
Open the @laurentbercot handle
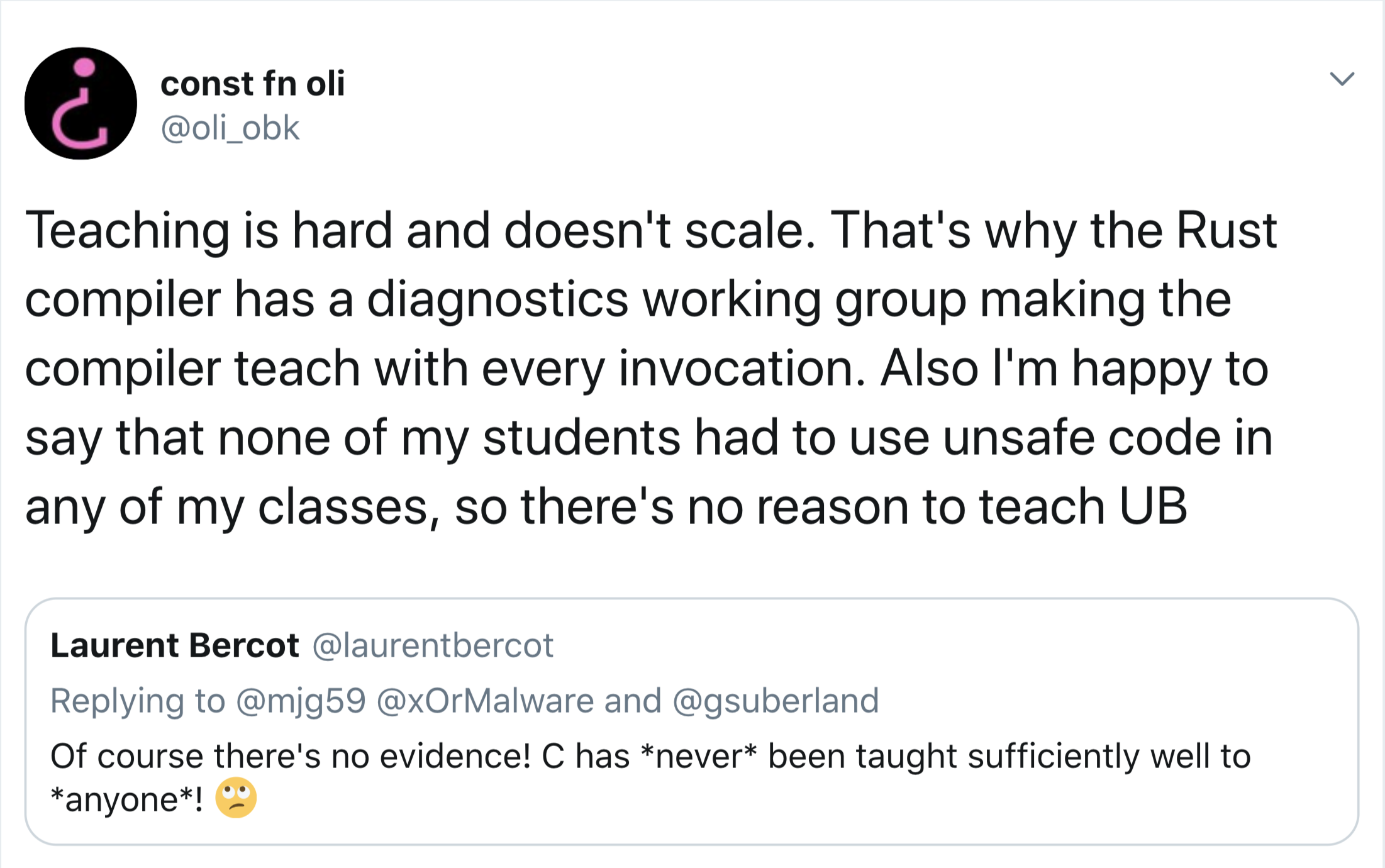pos(433,645)
